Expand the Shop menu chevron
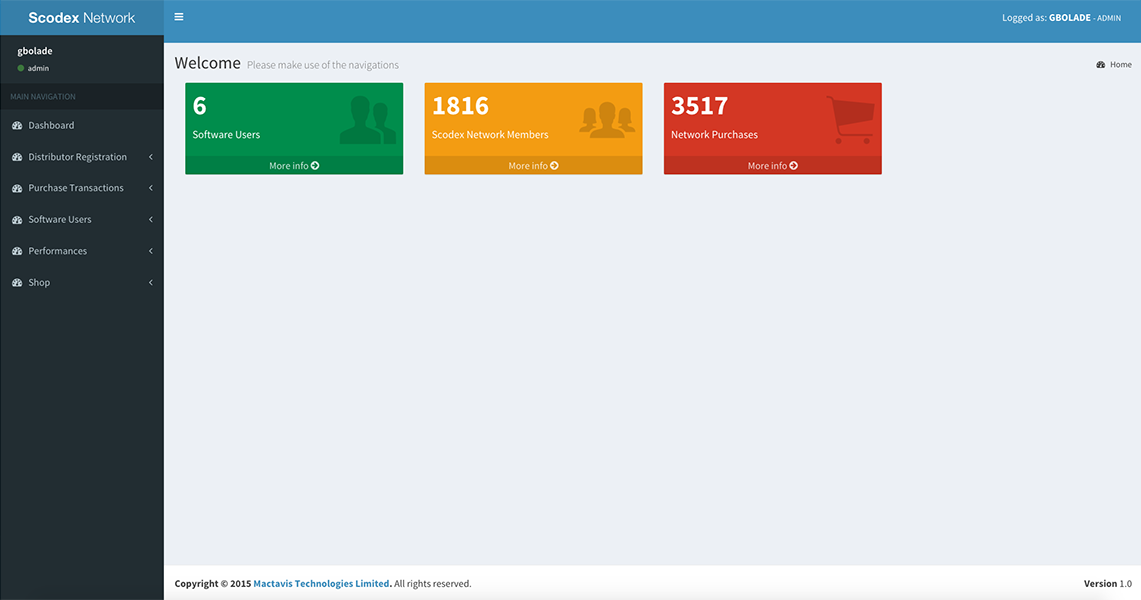The height and width of the screenshot is (600, 1141). tap(150, 283)
